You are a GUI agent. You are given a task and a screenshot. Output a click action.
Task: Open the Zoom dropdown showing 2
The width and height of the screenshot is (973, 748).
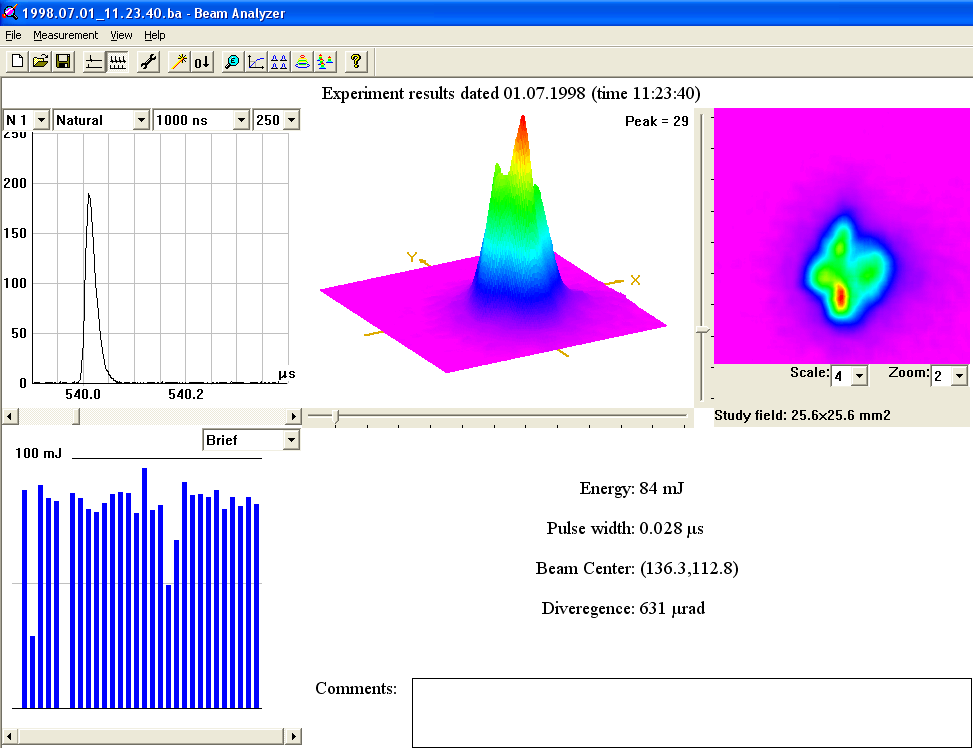959,376
